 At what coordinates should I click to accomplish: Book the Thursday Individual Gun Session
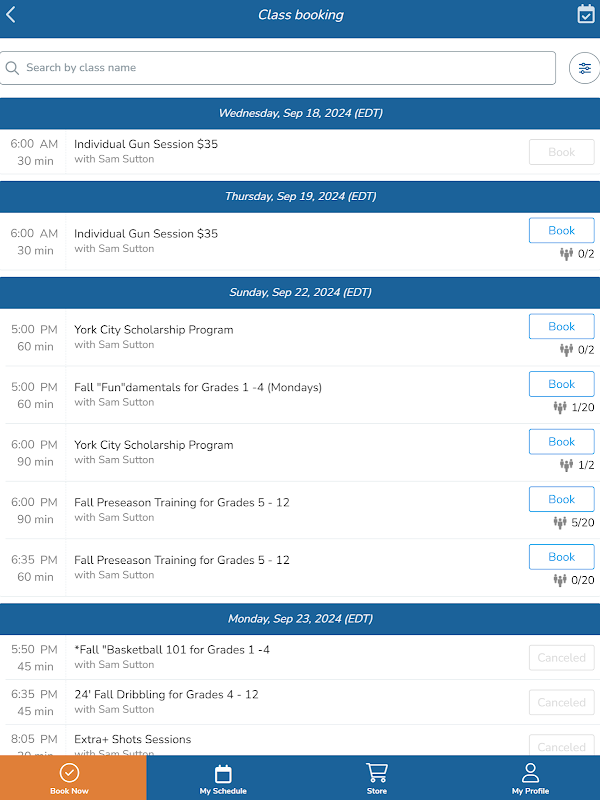[561, 231]
